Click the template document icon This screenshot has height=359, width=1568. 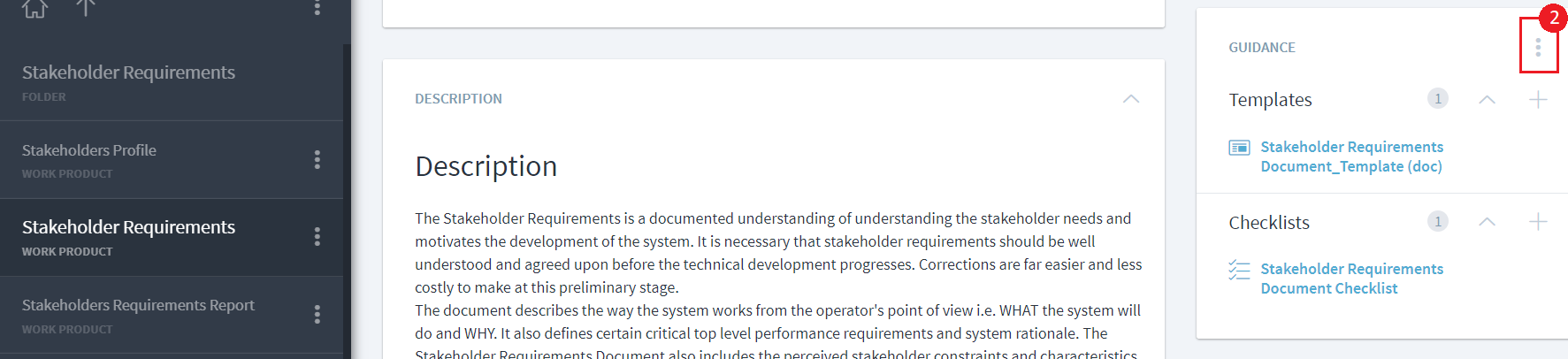click(1239, 148)
